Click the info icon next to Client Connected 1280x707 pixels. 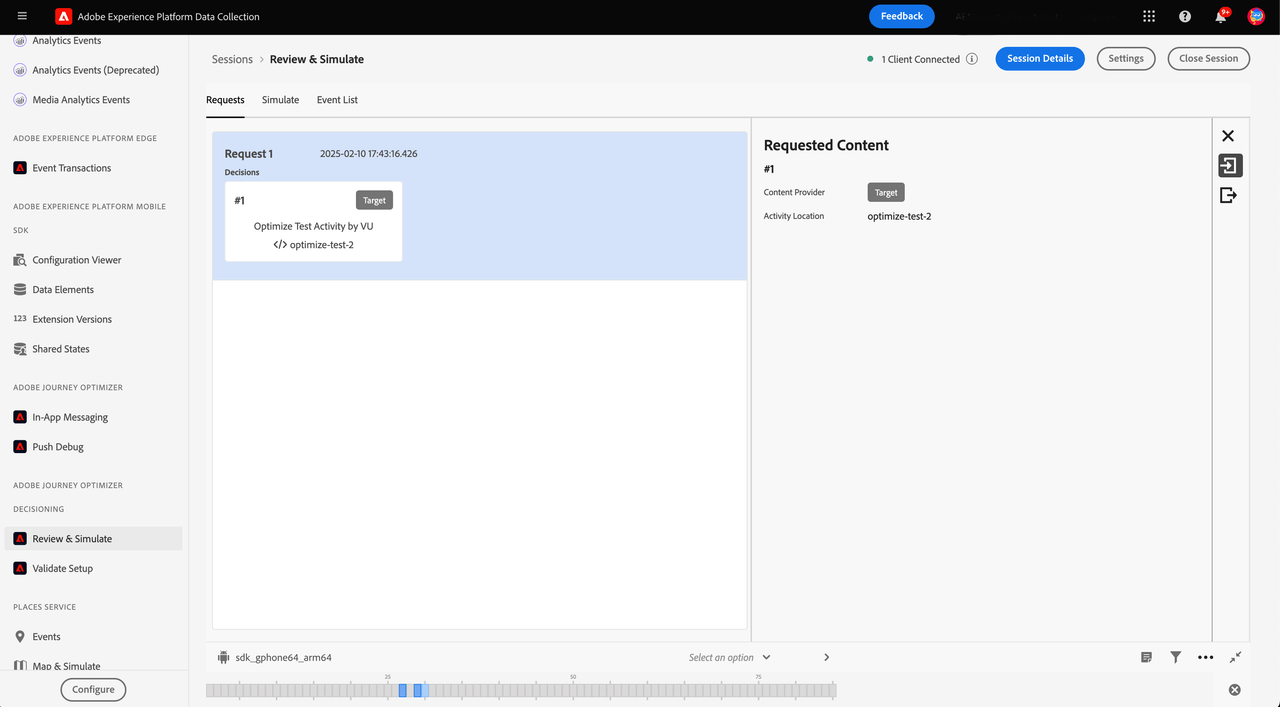(x=971, y=59)
